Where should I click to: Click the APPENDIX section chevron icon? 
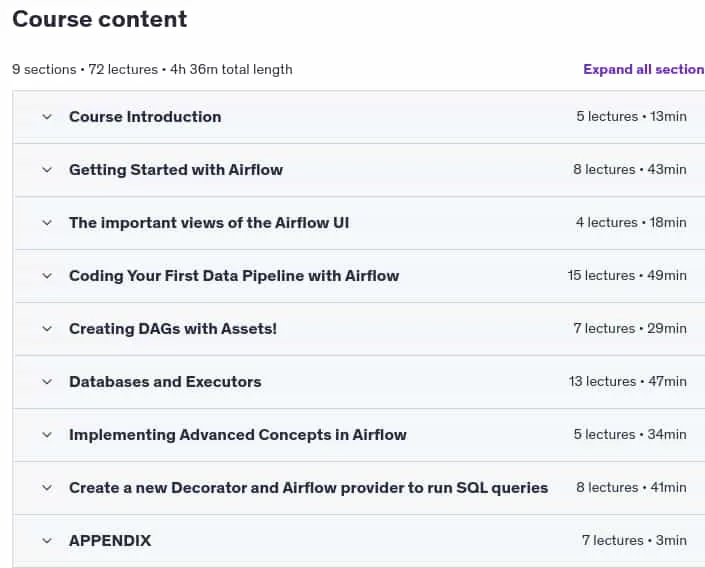[x=47, y=541]
